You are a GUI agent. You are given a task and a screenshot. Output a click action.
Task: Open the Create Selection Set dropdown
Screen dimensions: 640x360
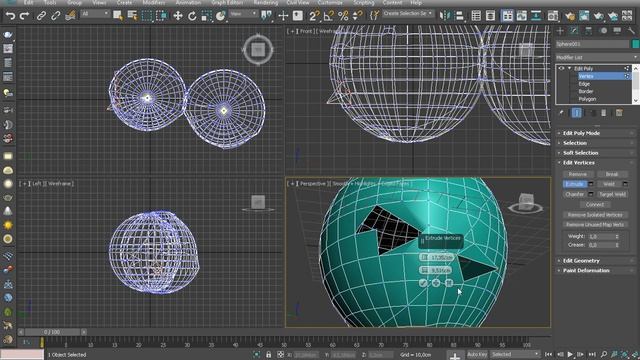coord(408,13)
